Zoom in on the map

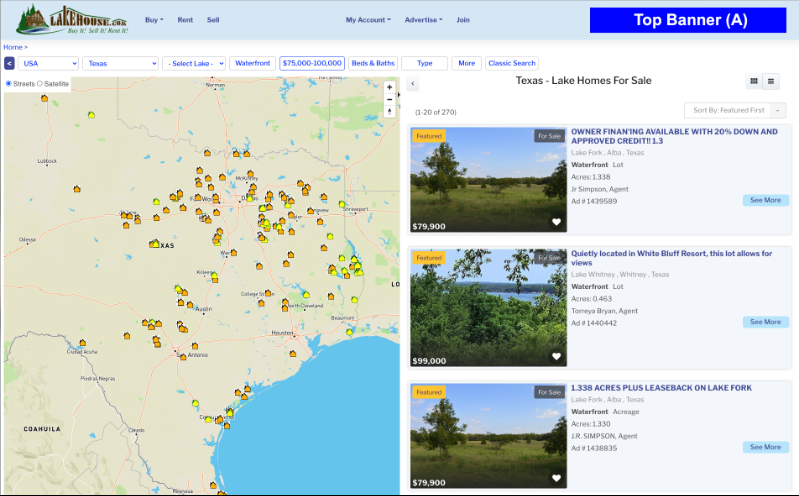(x=389, y=87)
